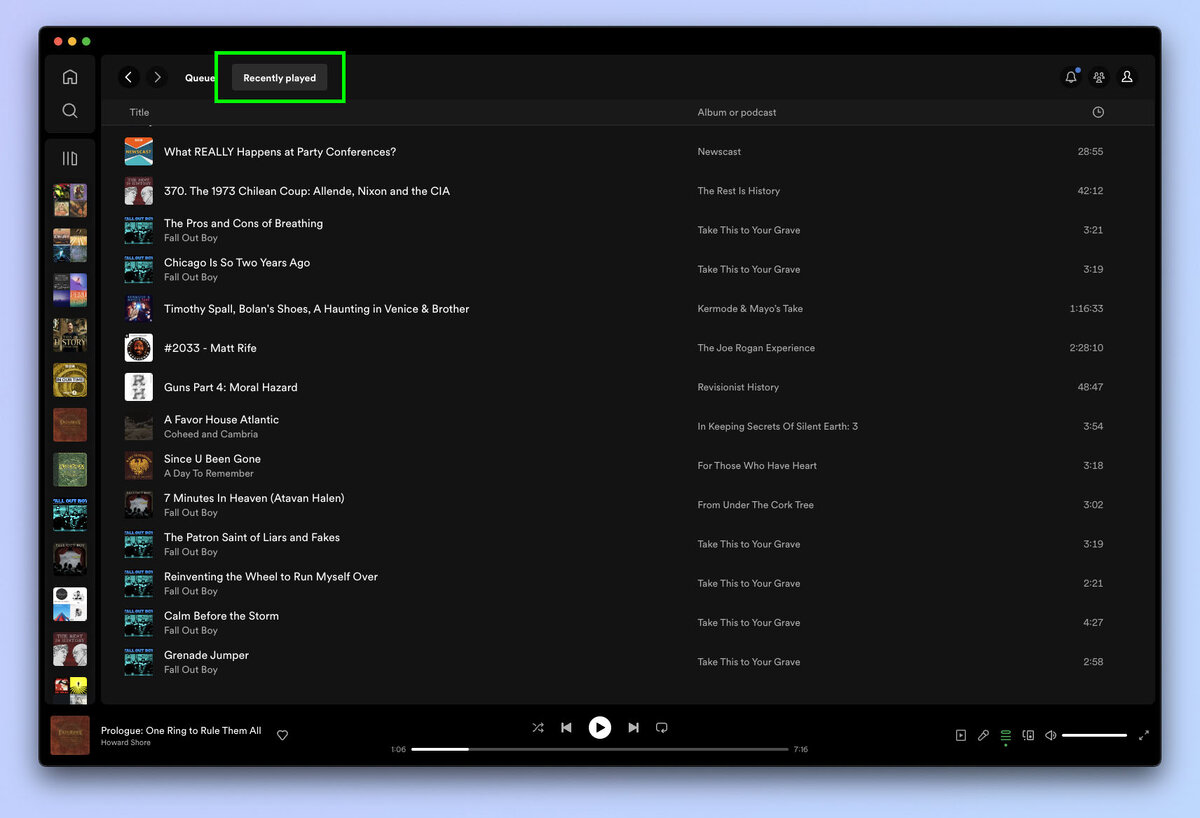Click the Album or podcast column header
The width and height of the screenshot is (1200, 818).
(x=737, y=112)
